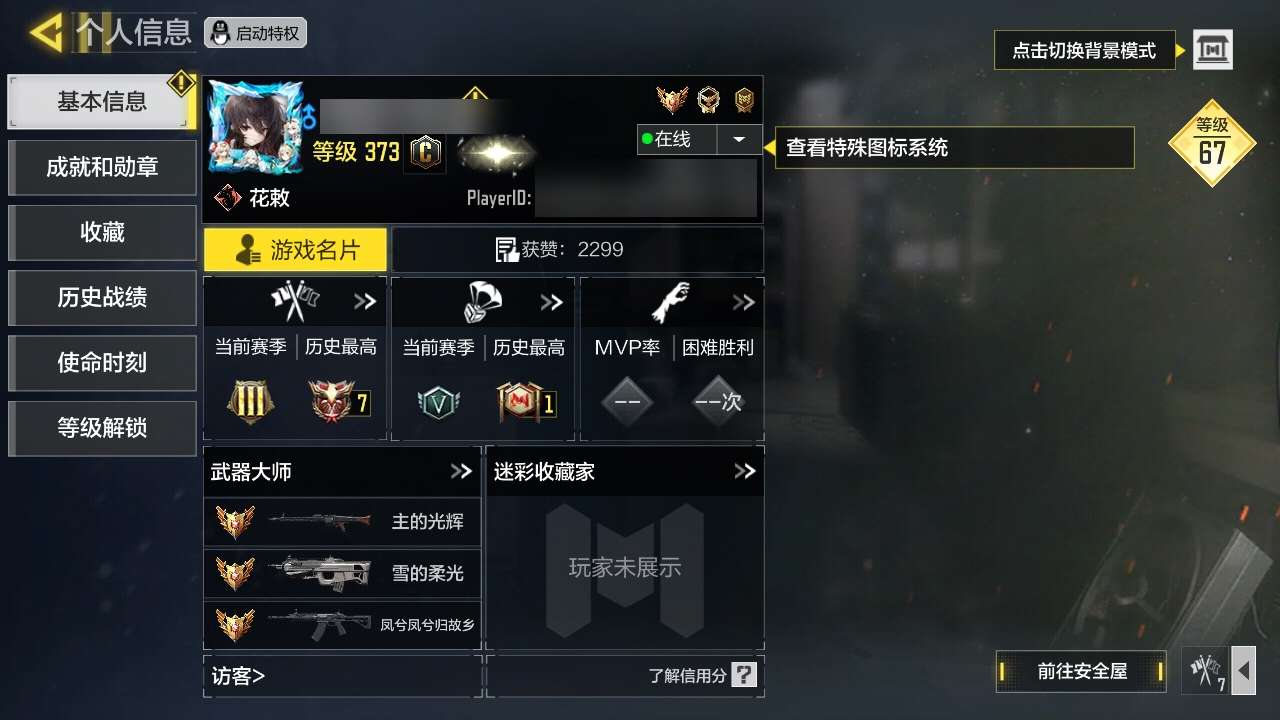Image resolution: width=1280 pixels, height=720 pixels.
Task: Click the 获赞 likes counter icon
Action: point(507,250)
